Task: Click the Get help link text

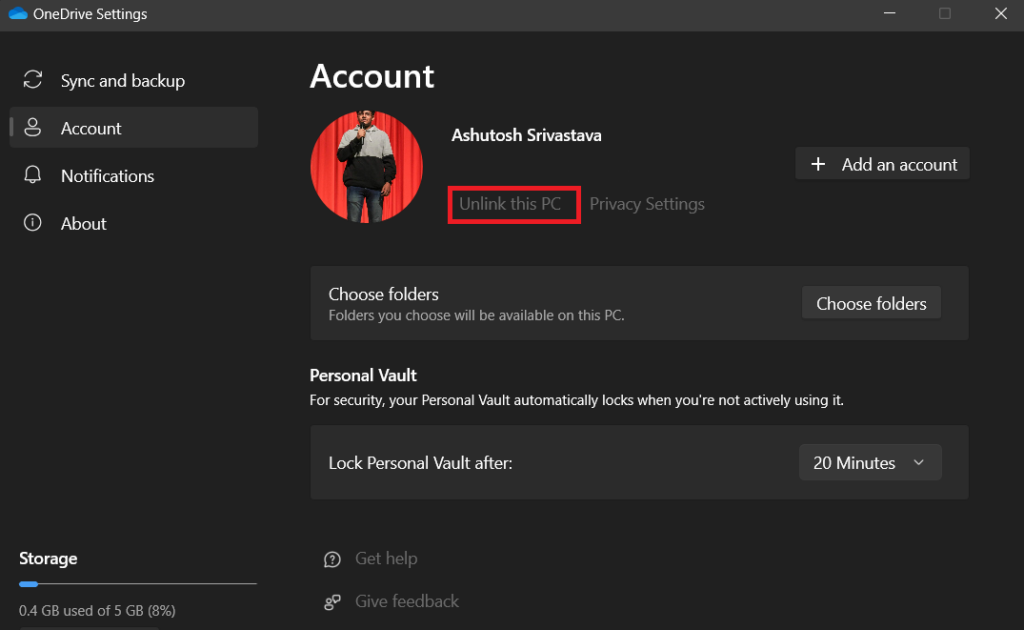Action: (386, 559)
